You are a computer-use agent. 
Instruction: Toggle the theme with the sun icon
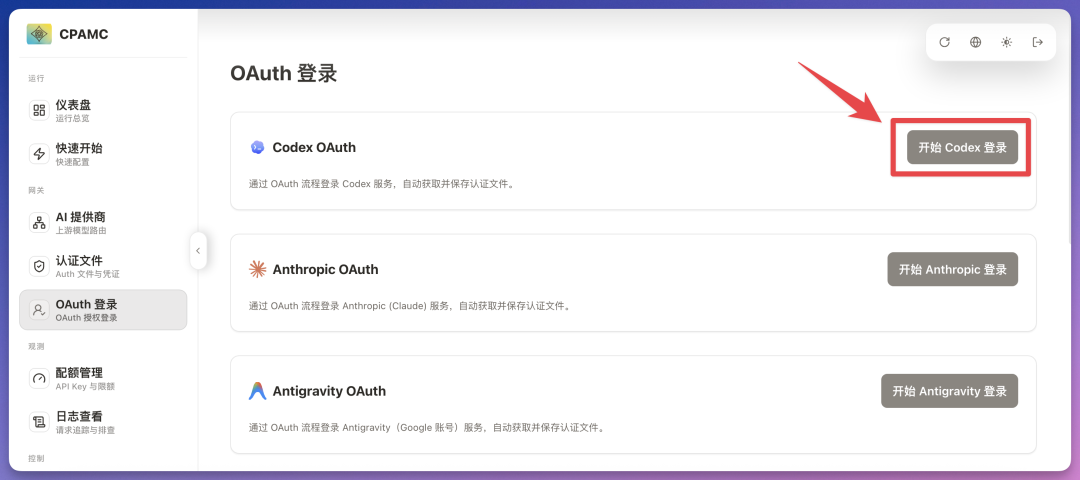point(1006,42)
